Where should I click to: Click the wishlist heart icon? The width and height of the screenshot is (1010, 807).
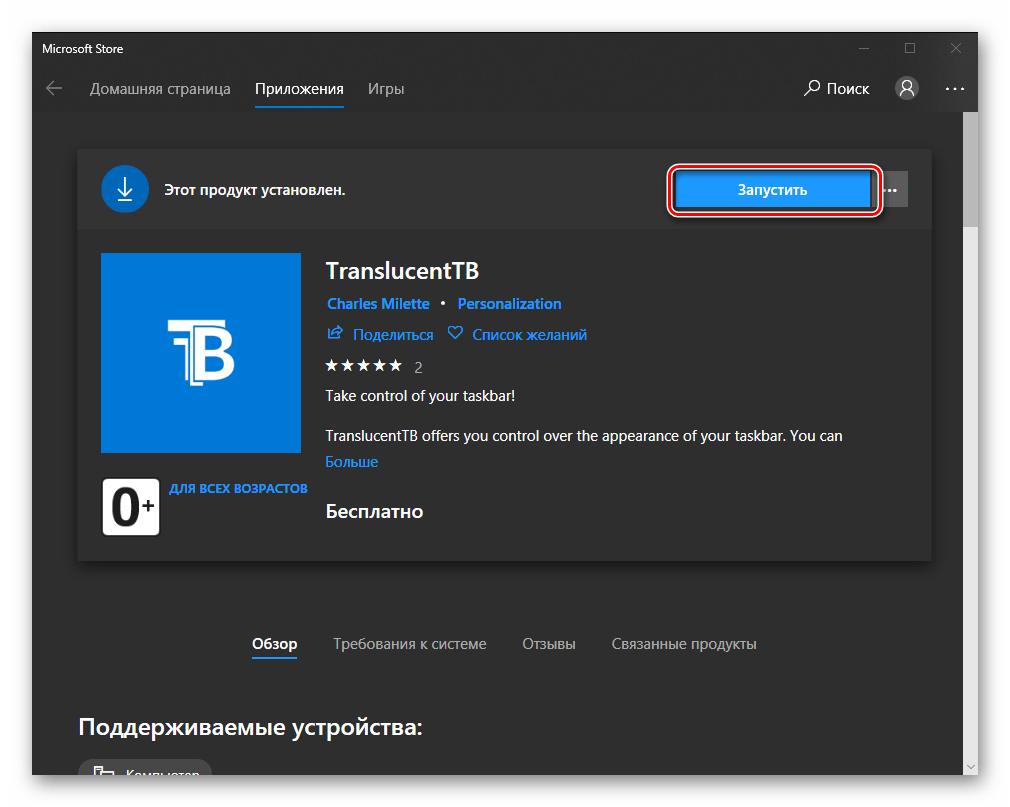pos(455,333)
